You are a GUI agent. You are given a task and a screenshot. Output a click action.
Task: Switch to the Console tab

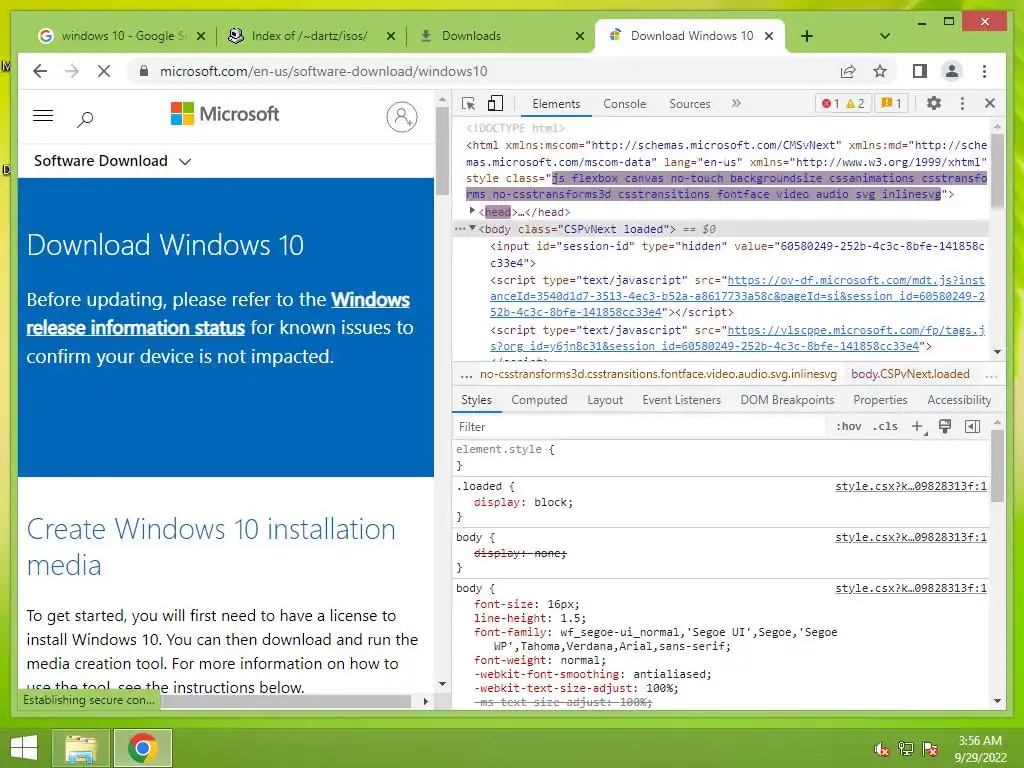[624, 104]
